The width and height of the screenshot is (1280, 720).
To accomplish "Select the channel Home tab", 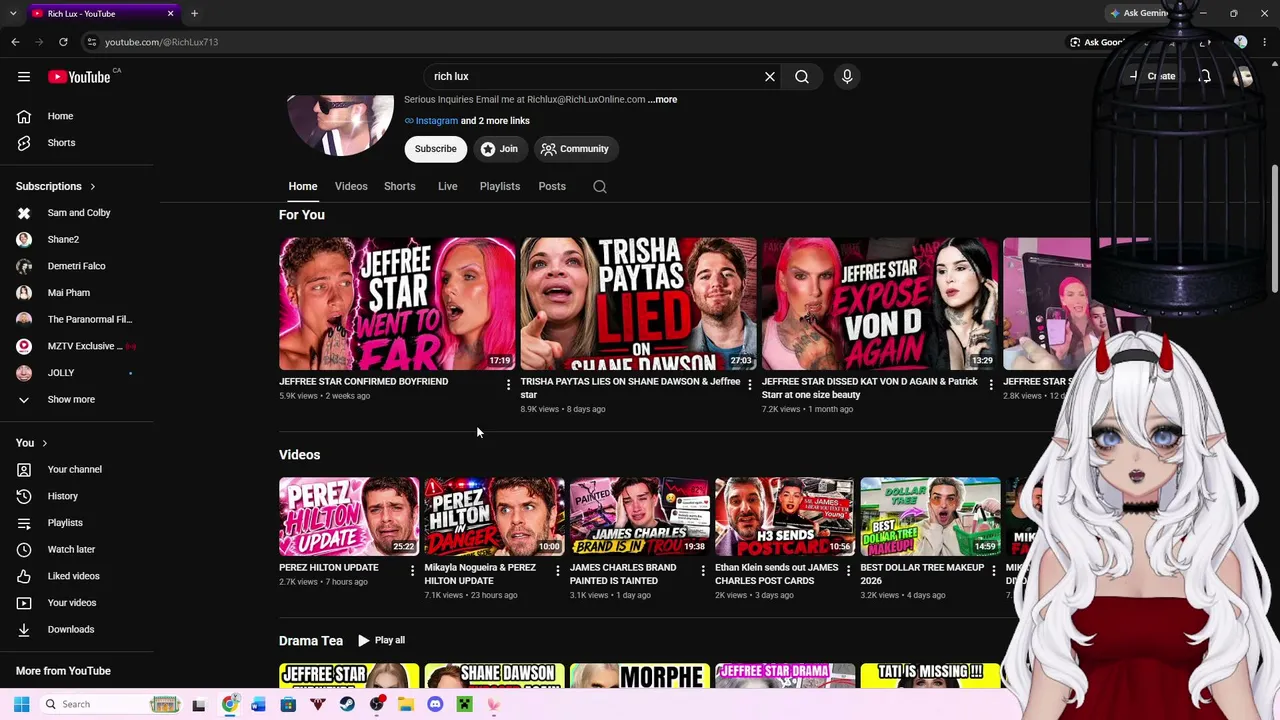I will (x=303, y=186).
